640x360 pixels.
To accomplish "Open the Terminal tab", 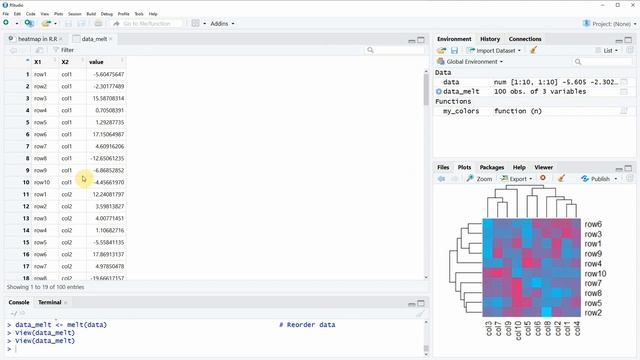I will [x=49, y=302].
